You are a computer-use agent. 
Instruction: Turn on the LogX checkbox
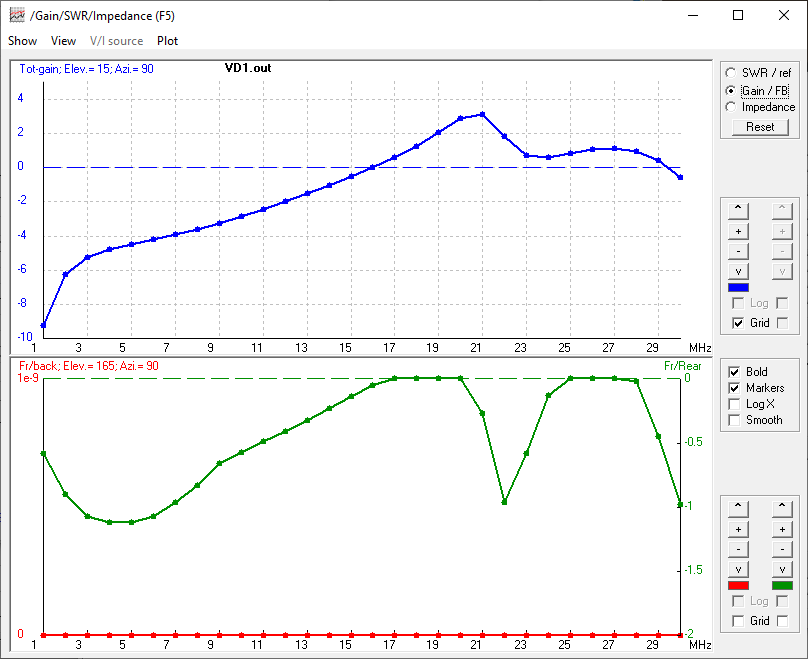735,404
